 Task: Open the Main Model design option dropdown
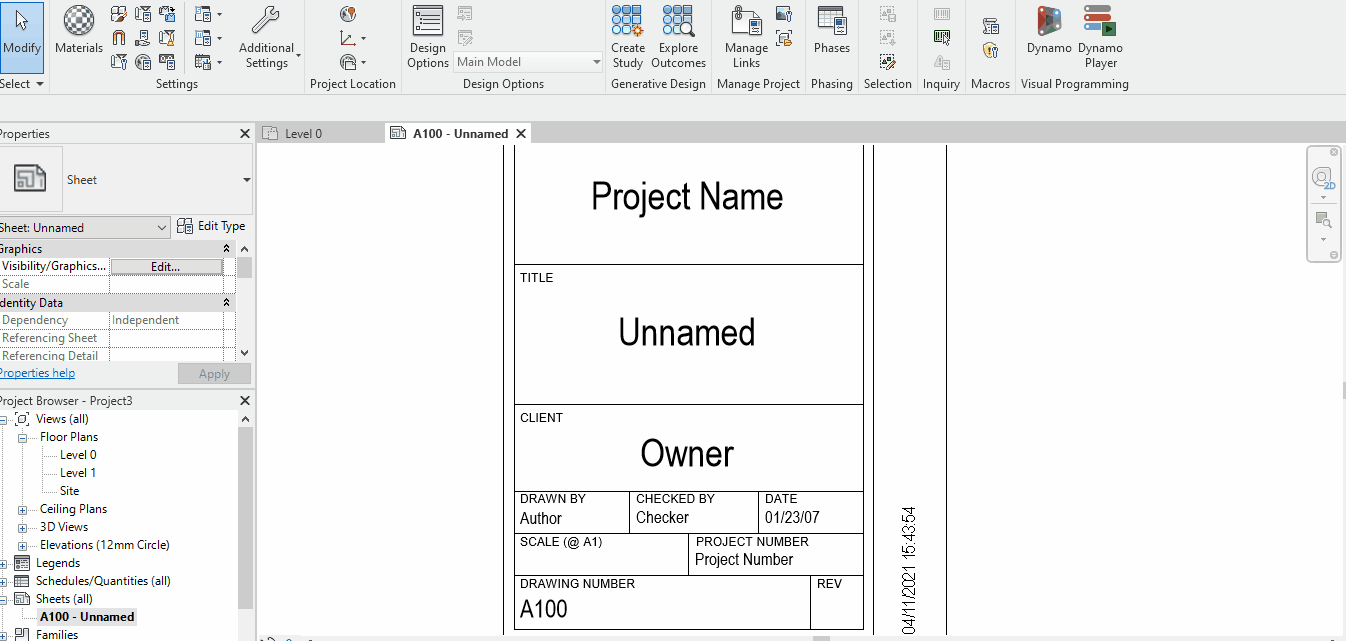[x=529, y=62]
